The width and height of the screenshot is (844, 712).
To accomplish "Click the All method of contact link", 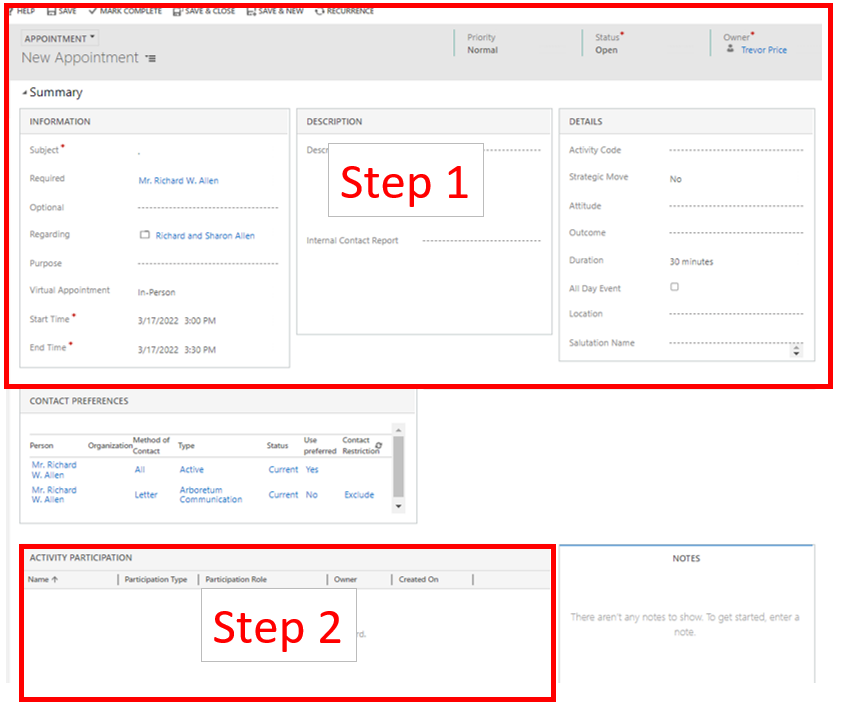I will click(x=140, y=470).
